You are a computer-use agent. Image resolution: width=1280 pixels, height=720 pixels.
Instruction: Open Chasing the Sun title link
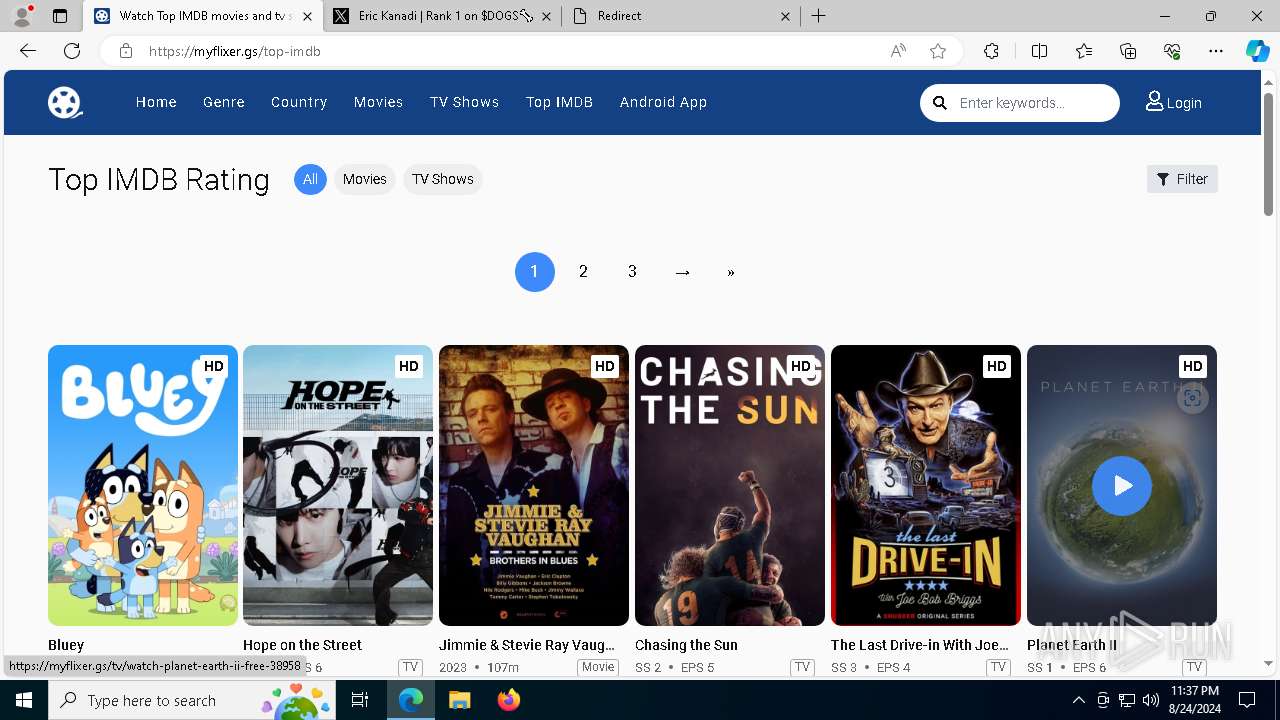(x=686, y=645)
